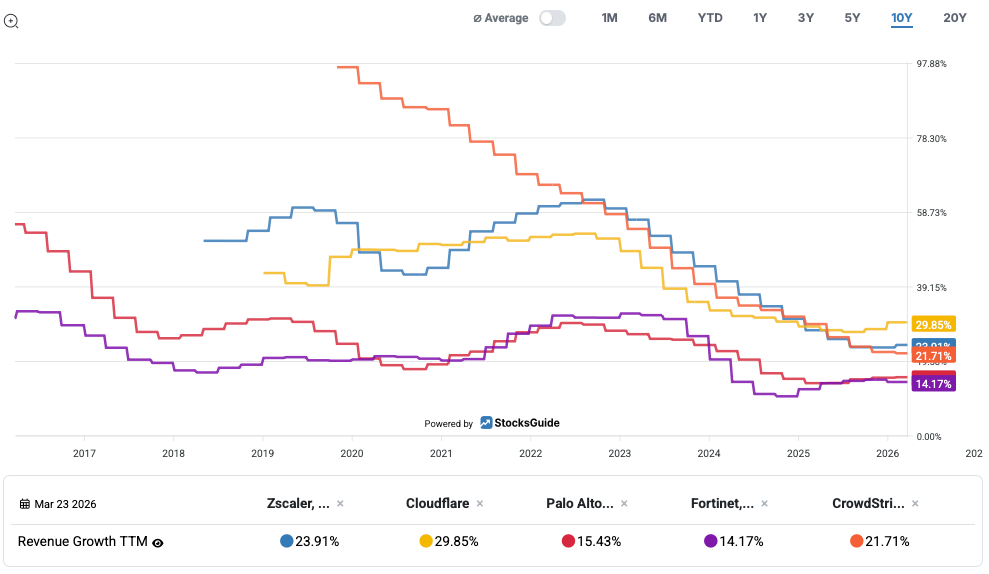Click the zoom-in magnifier icon
The image size is (989, 574).
(11, 20)
